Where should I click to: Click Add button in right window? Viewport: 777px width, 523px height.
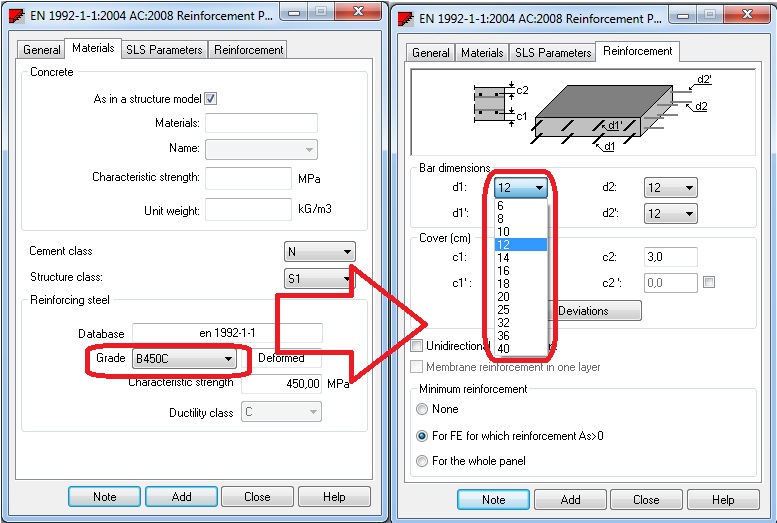pyautogui.click(x=570, y=500)
